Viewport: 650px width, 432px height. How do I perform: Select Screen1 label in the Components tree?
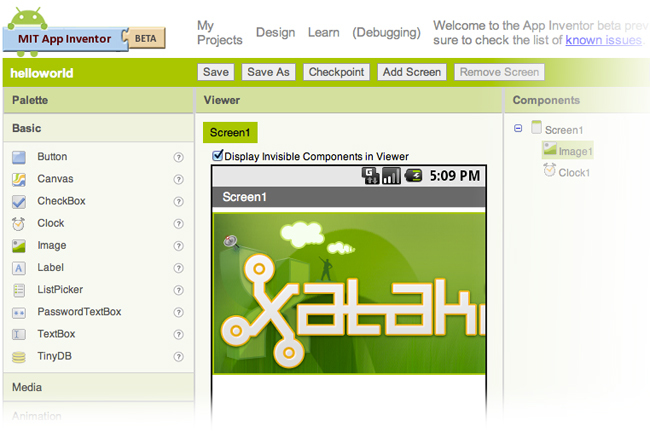[x=564, y=130]
